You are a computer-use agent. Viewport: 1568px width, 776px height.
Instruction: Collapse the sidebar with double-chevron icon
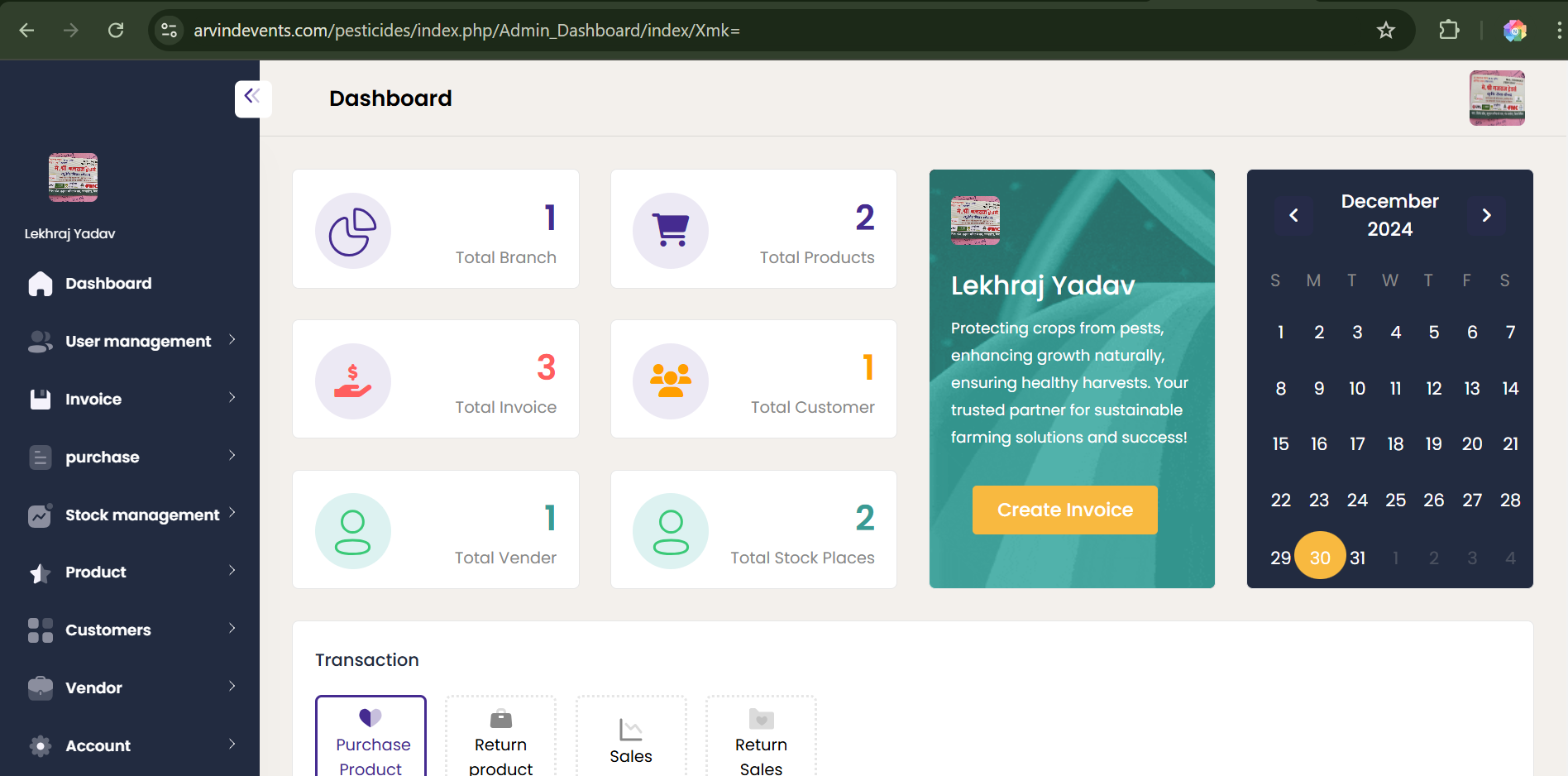click(252, 98)
